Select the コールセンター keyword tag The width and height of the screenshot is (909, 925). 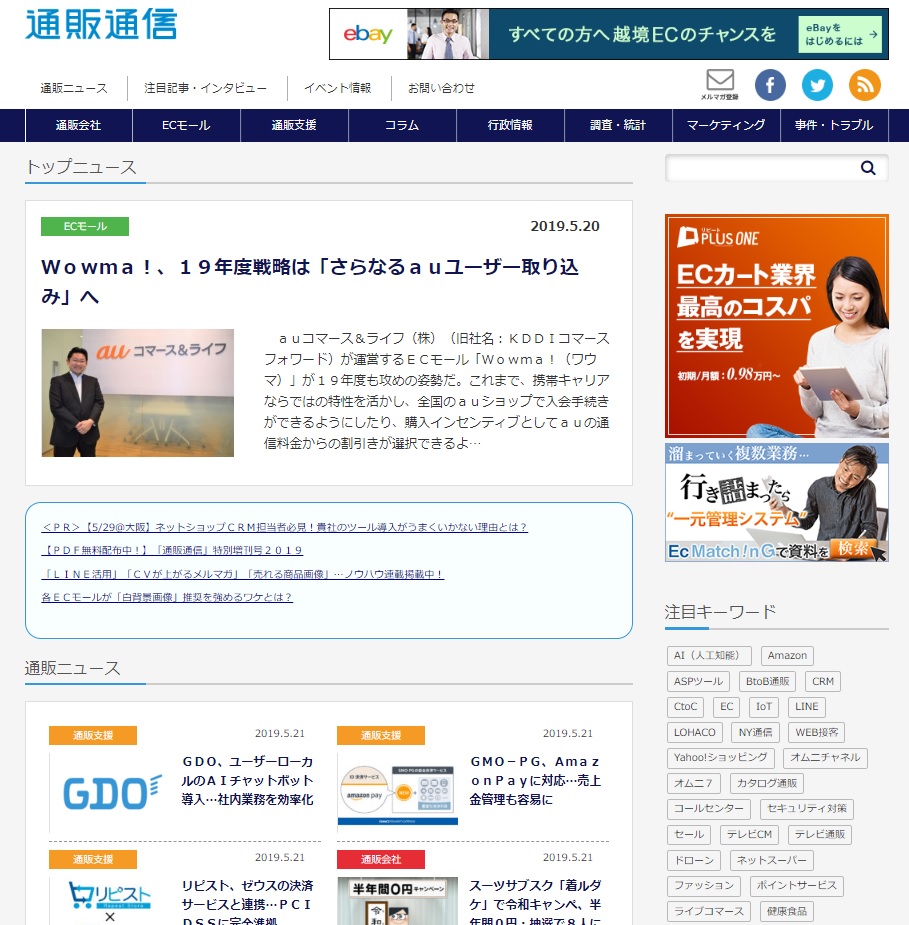[709, 809]
